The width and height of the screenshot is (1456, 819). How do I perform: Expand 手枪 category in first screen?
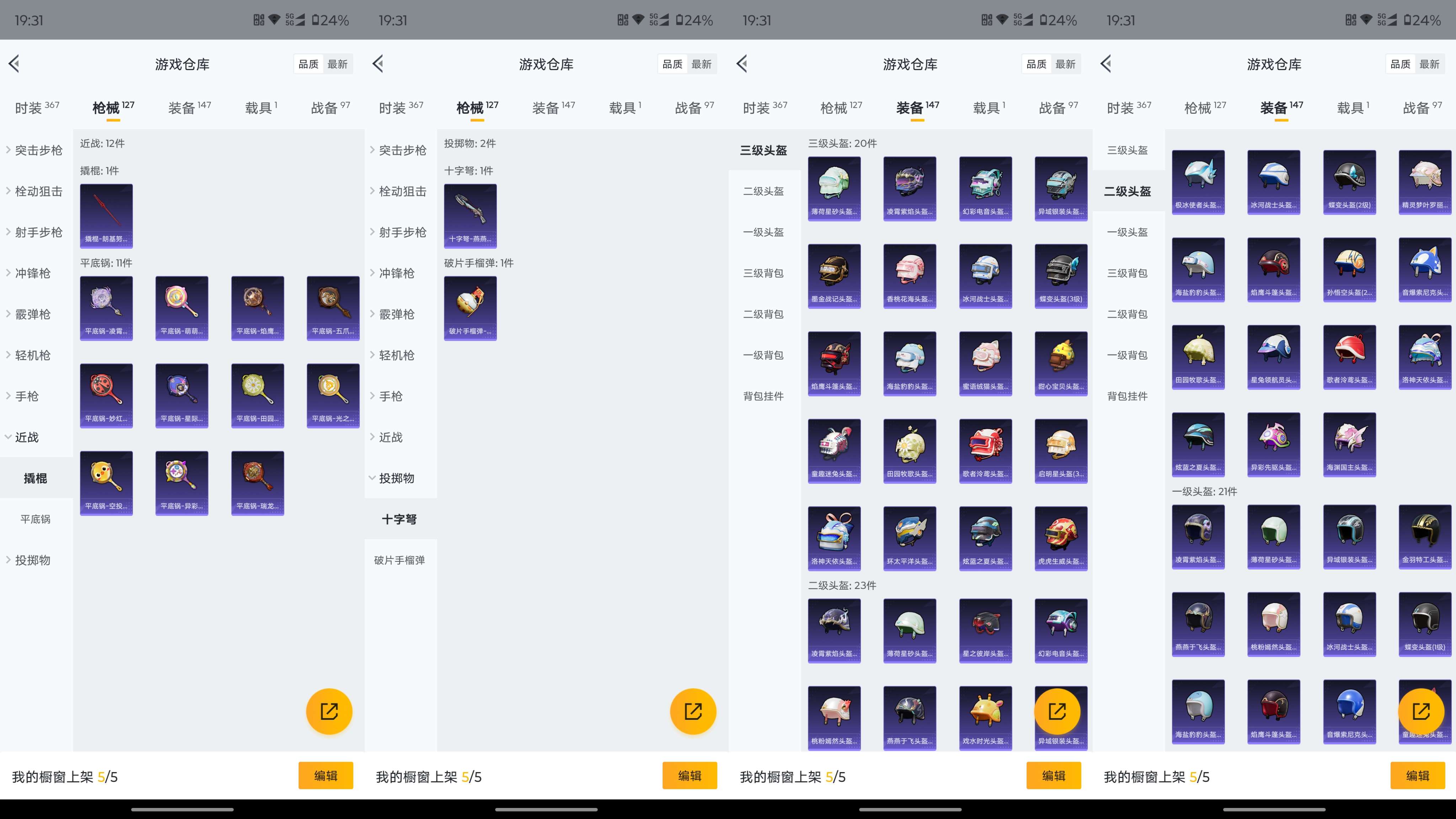(x=36, y=396)
